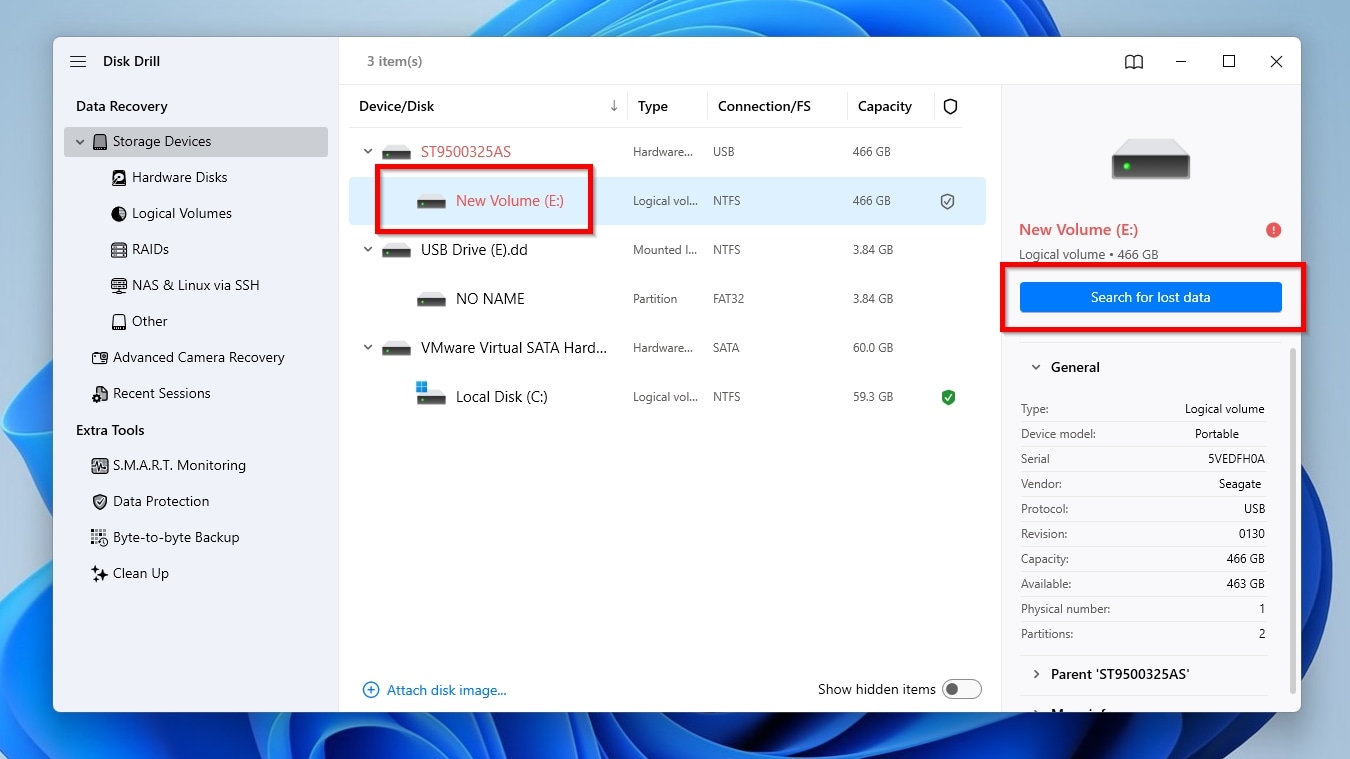The image size is (1350, 759).
Task: Enable Show hidden items
Action: coord(961,689)
